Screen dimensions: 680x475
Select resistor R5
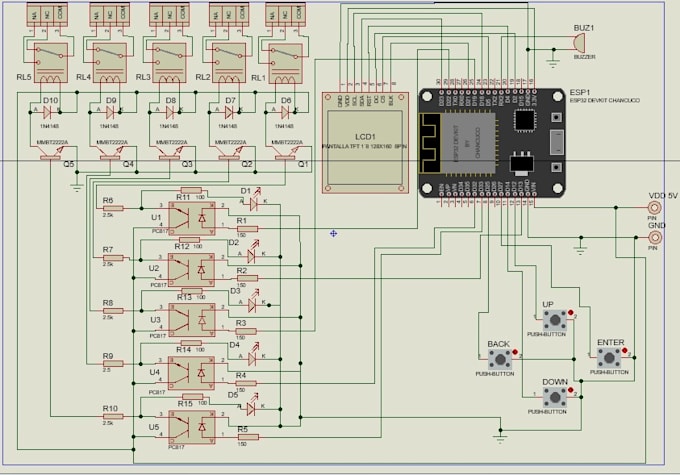click(x=248, y=437)
